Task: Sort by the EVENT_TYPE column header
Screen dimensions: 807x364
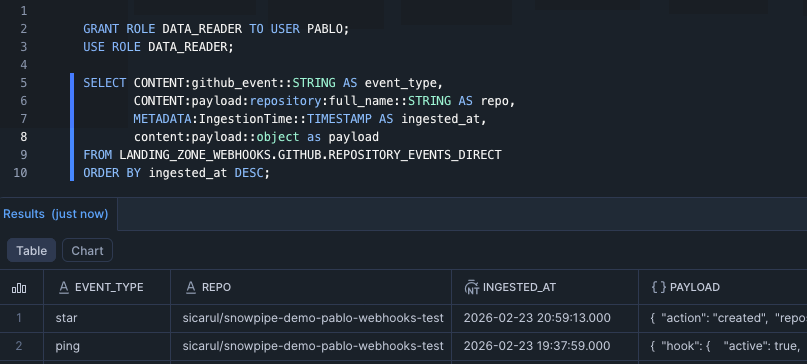Action: [107, 287]
